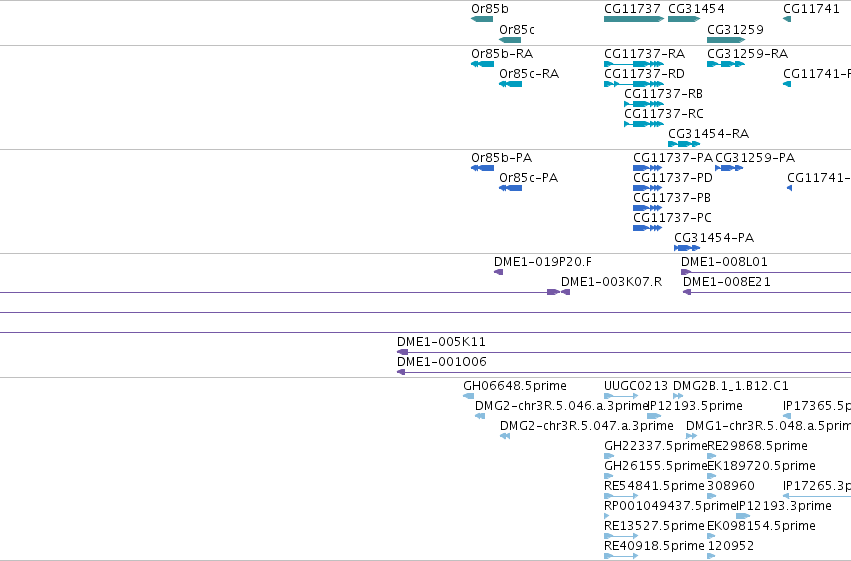Open the RP001049437.5prime EST label
851x561 pixels.
(x=670, y=506)
